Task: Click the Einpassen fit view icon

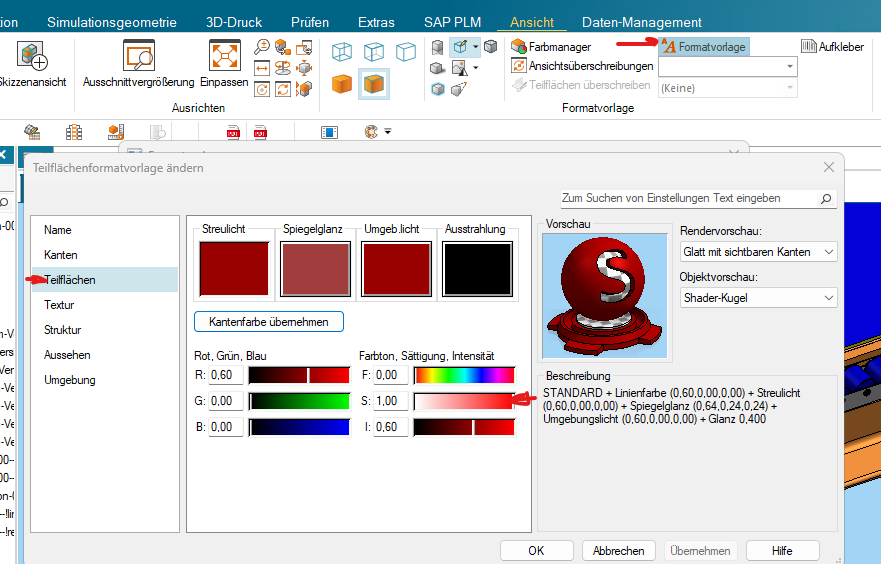Action: pos(224,56)
